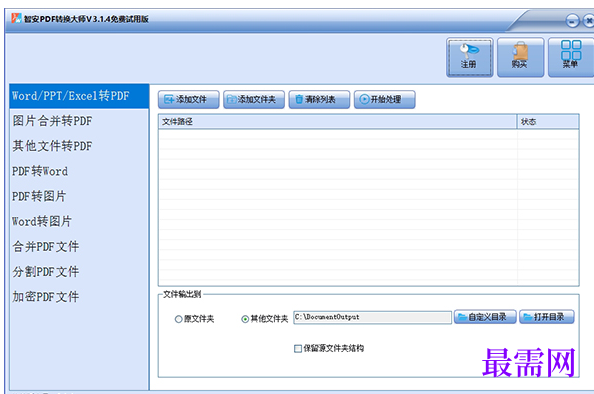594x394 pixels.
Task: Click the 注册 key icon button
Action: pos(469,57)
